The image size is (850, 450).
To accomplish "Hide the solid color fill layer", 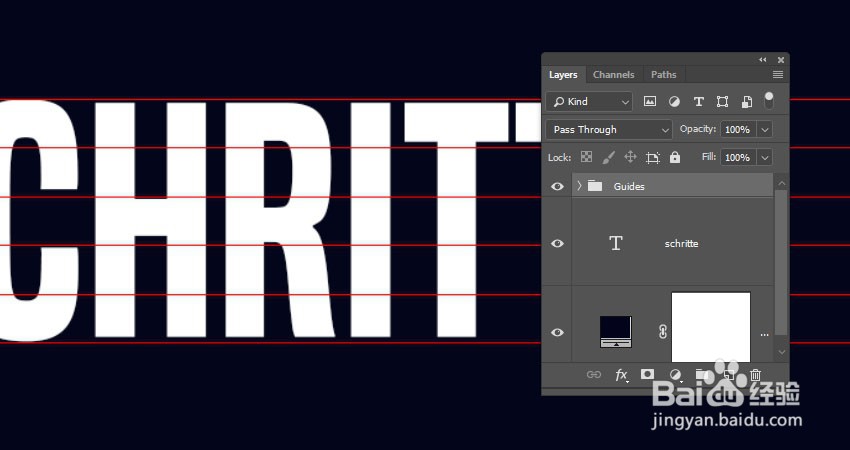I will point(557,332).
